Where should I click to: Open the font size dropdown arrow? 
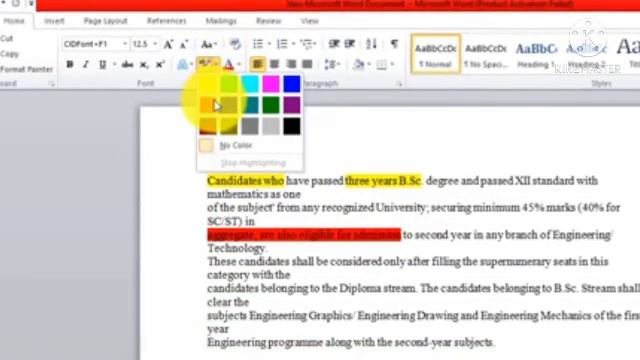[155, 44]
